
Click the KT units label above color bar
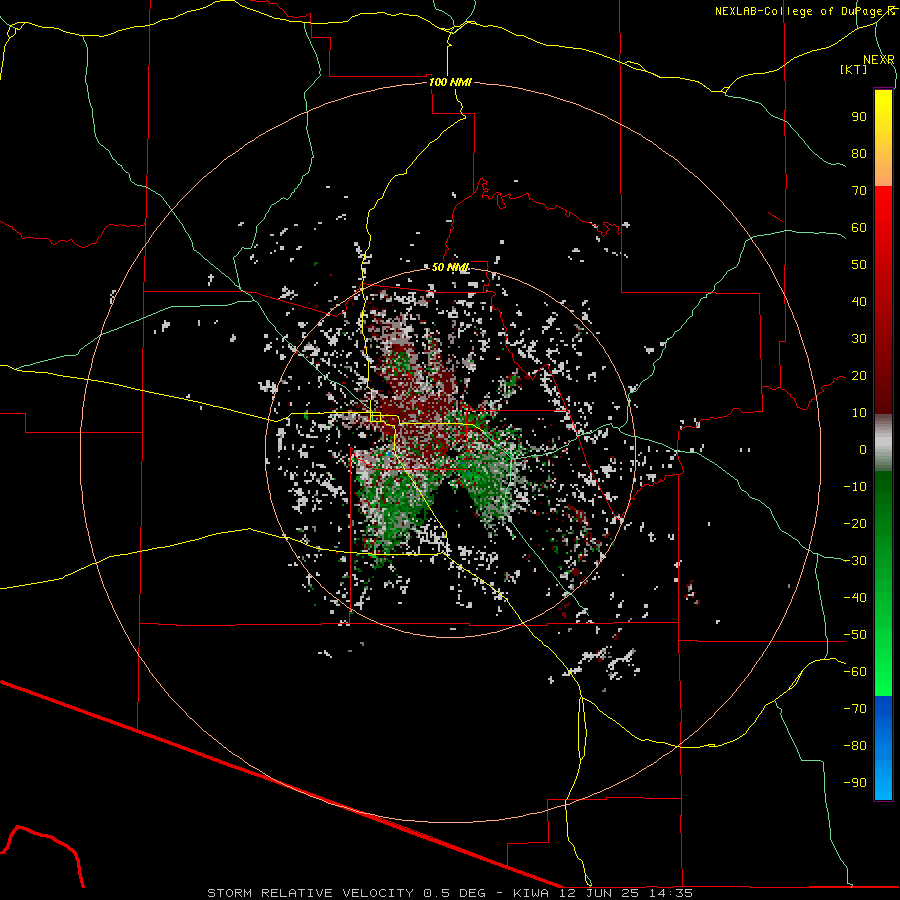click(854, 69)
